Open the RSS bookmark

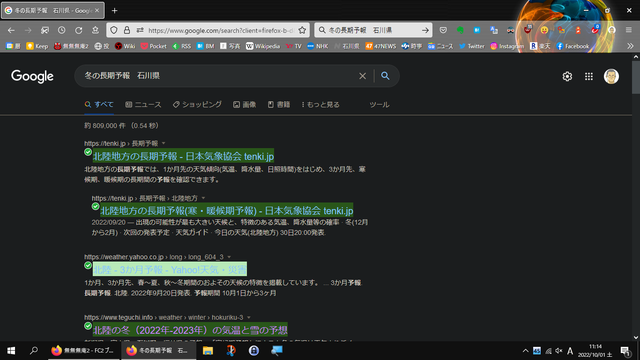coord(182,46)
